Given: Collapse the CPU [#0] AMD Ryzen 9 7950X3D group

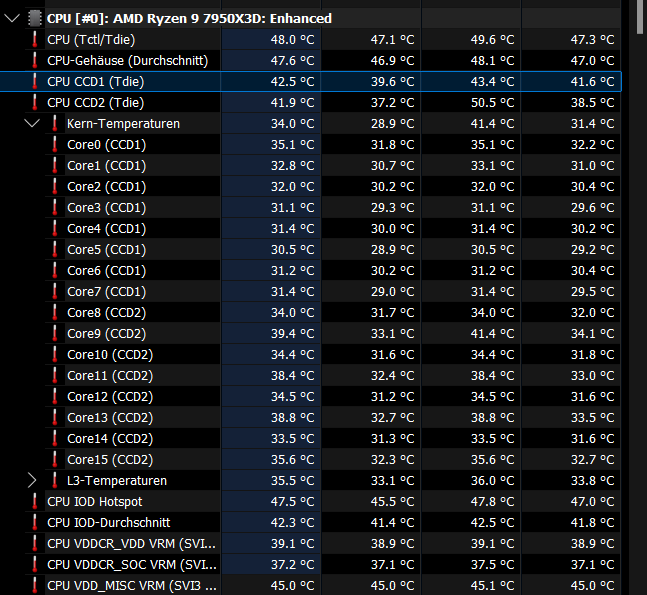Looking at the screenshot, I should point(12,19).
